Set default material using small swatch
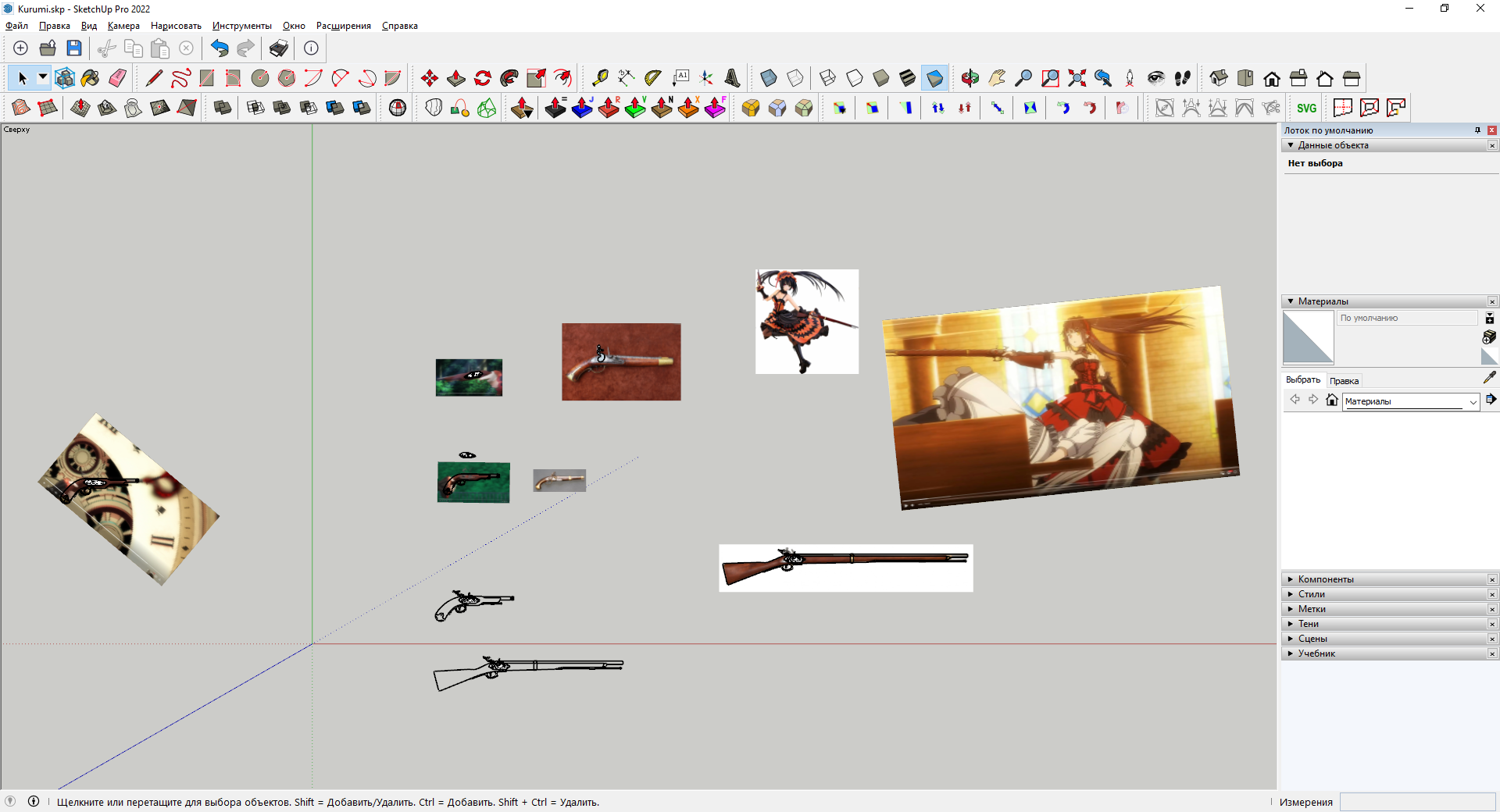The height and width of the screenshot is (812, 1500). [x=1489, y=357]
